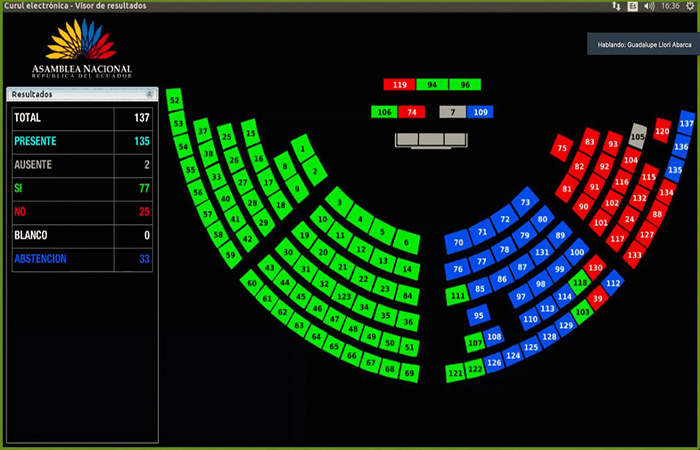Click green seat 84

click(407, 296)
